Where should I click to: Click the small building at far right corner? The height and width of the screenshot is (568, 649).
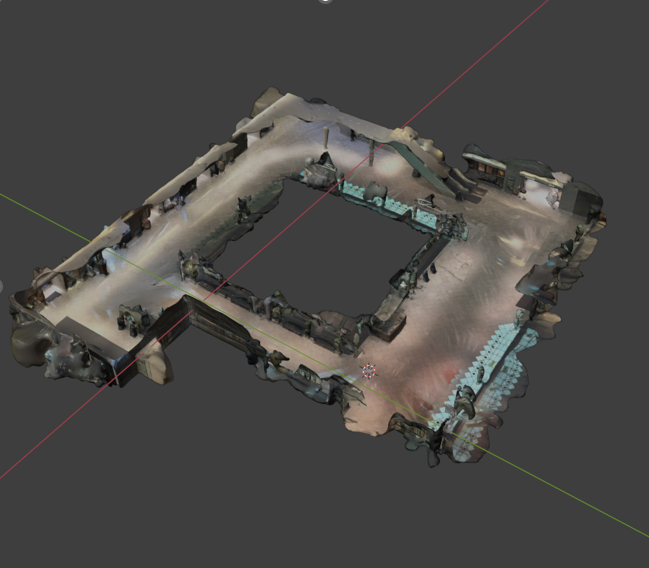581,199
